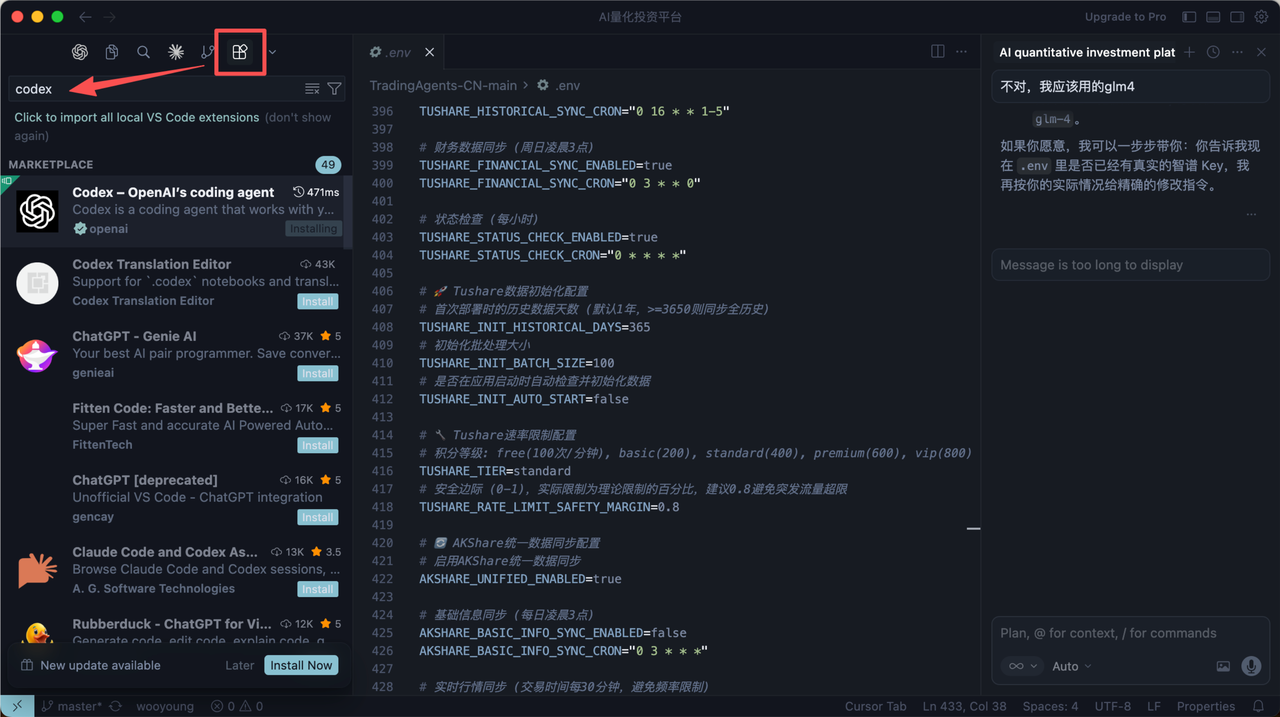Click Install Now for the update
The width and height of the screenshot is (1280, 717).
tap(301, 665)
